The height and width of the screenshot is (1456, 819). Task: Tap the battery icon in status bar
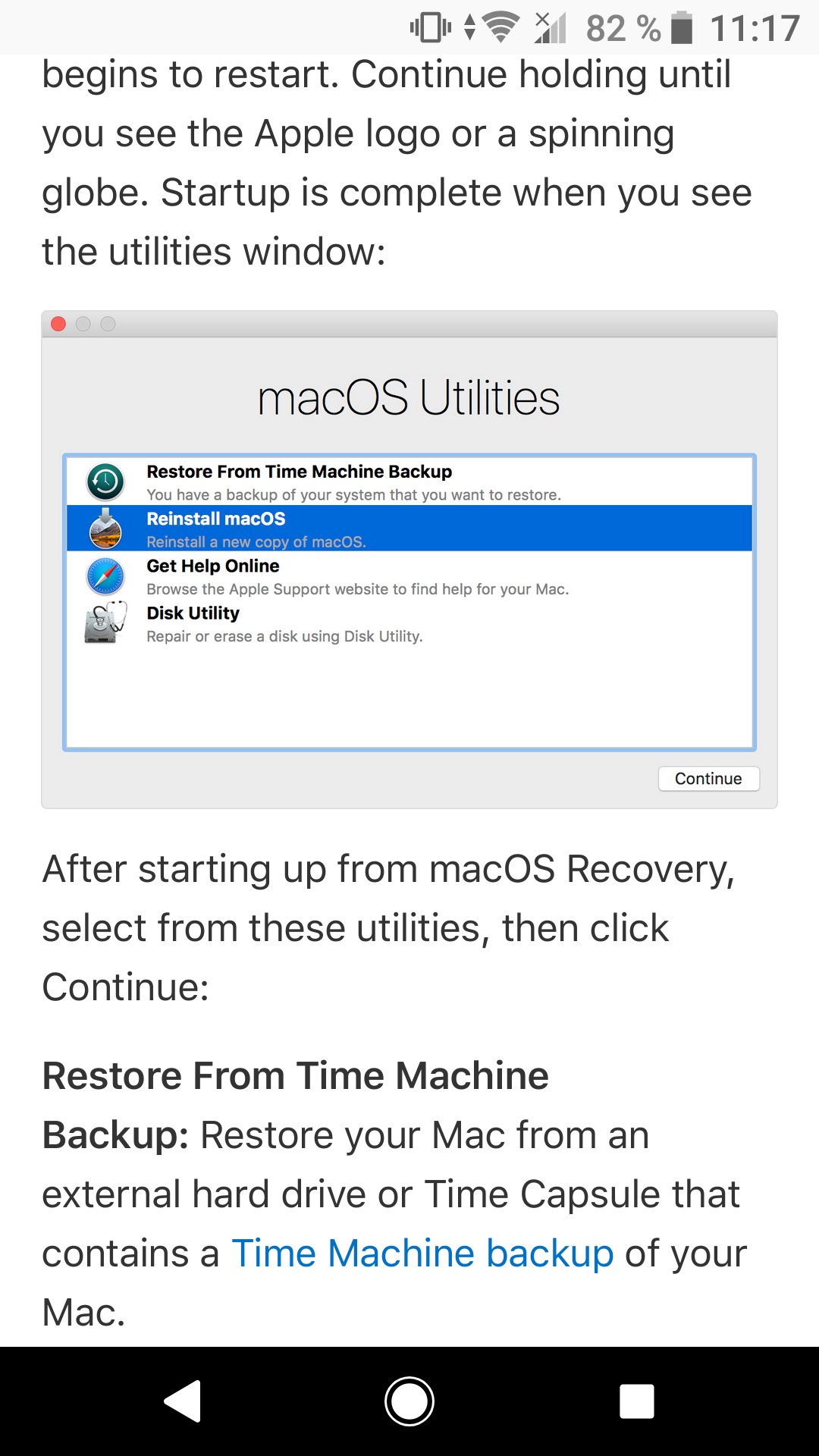tap(682, 28)
